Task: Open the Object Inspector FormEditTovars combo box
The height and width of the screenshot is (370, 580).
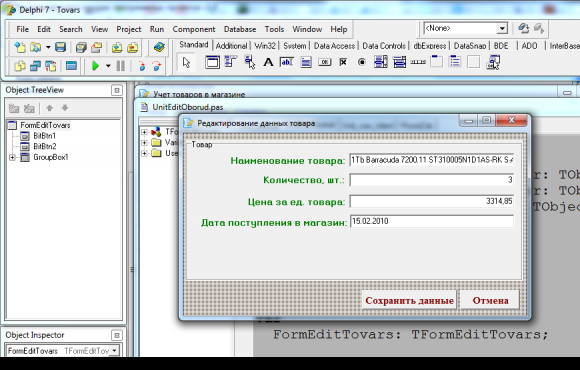Action: tap(63, 350)
